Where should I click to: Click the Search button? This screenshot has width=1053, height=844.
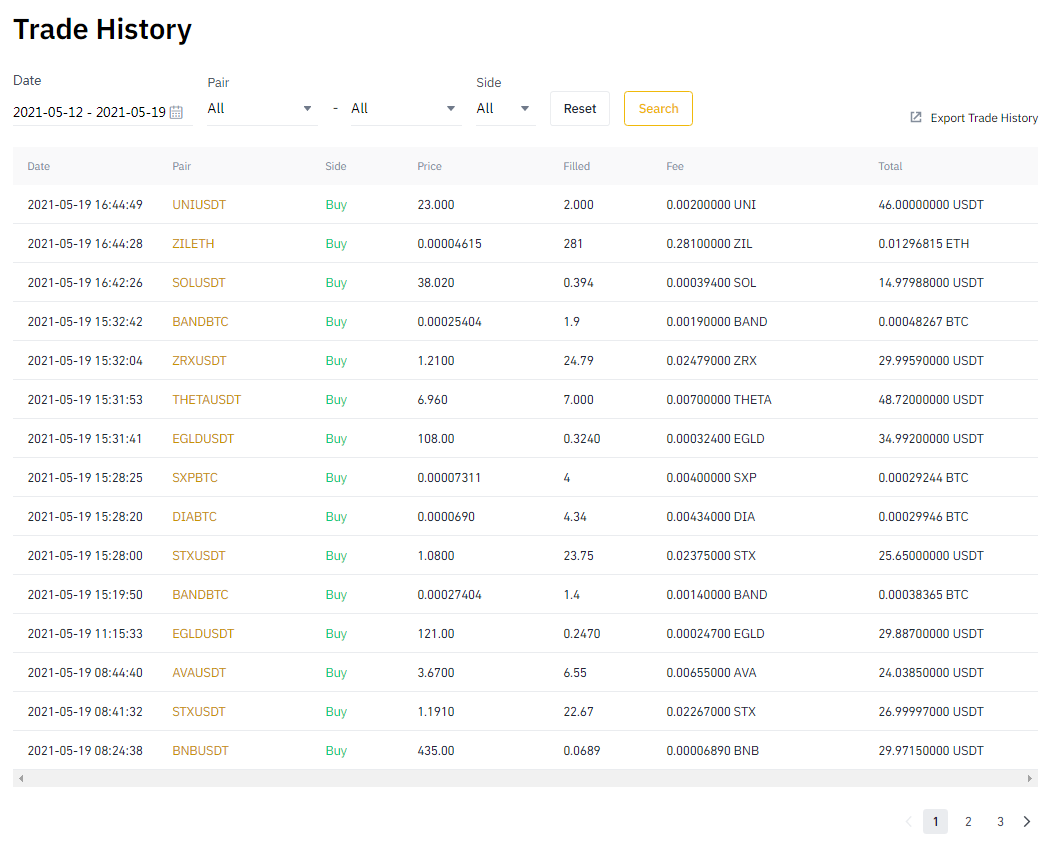pos(658,109)
